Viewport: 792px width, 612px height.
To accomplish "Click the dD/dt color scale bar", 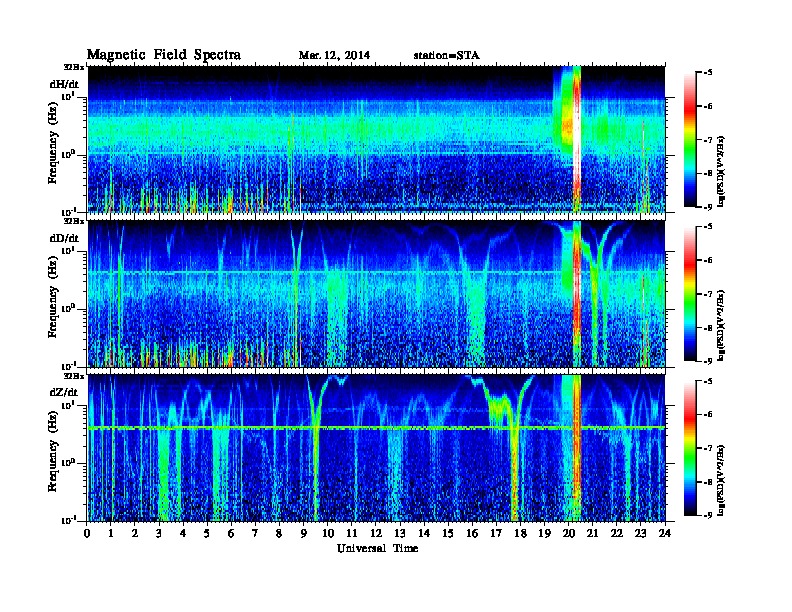I will point(689,293).
